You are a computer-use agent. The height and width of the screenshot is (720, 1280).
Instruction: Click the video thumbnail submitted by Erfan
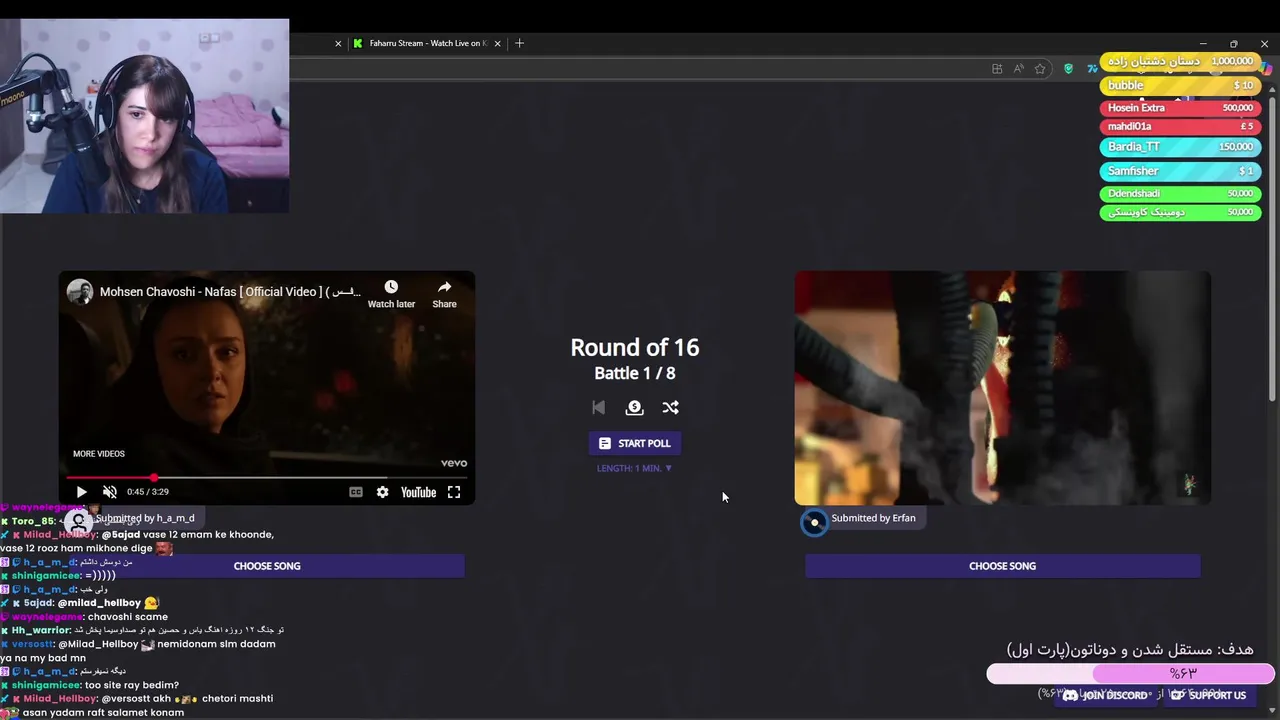point(1002,388)
